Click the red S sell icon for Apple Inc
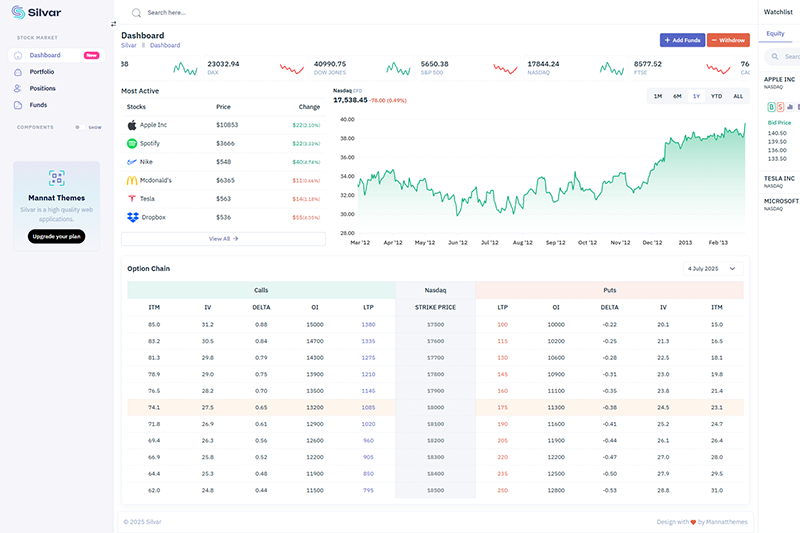Viewport: 800px width, 533px height. click(778, 106)
